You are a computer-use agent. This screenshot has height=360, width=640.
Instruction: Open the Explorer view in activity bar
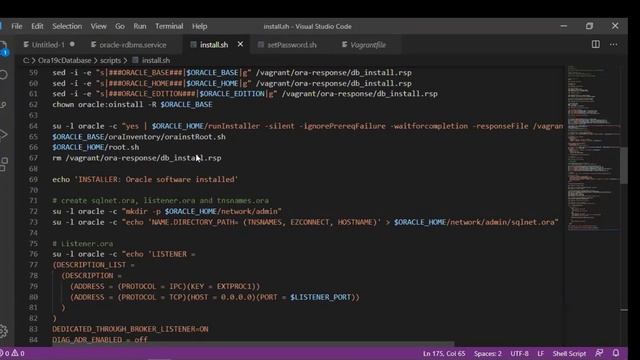[x=4, y=48]
